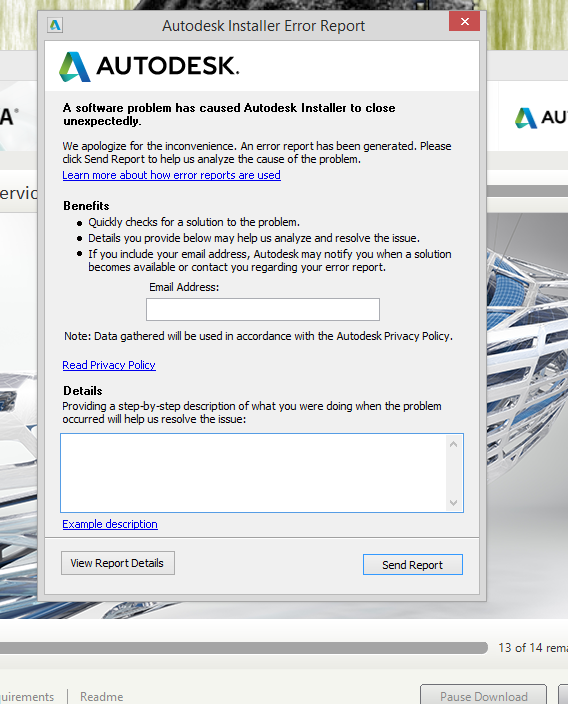Click the "13 of 14" remaining status text
Screen dimensions: 568x704
pyautogui.click(x=533, y=647)
